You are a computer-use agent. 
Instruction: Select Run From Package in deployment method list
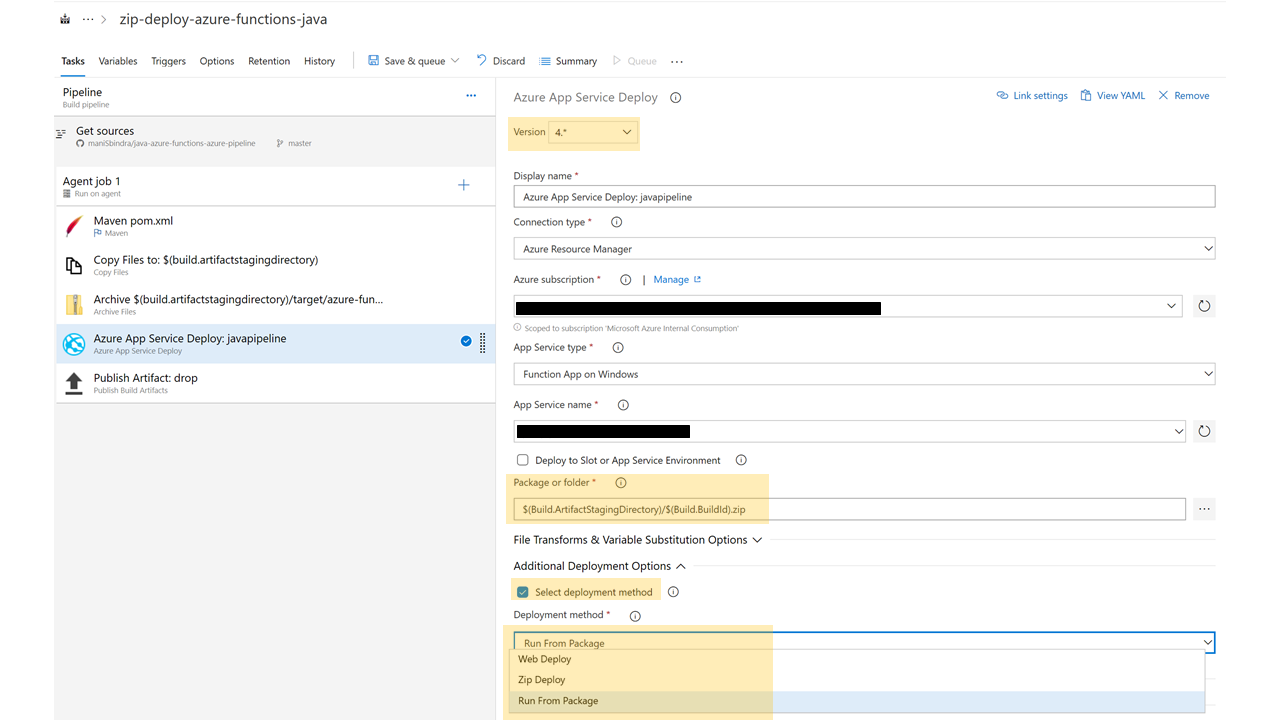(x=558, y=700)
